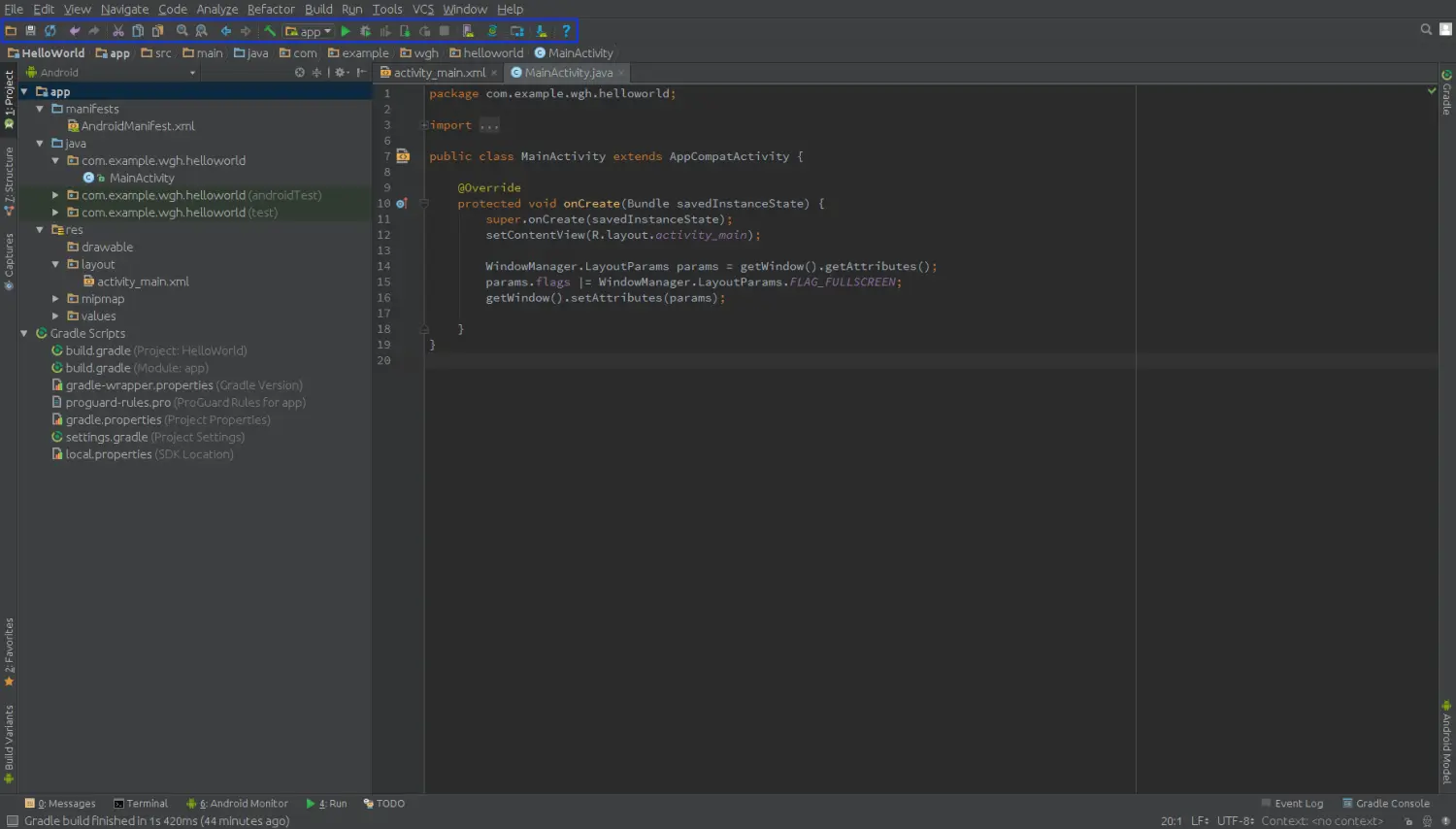Click the Replace icon in toolbar
Screen dimensions: 1456x829
click(201, 31)
